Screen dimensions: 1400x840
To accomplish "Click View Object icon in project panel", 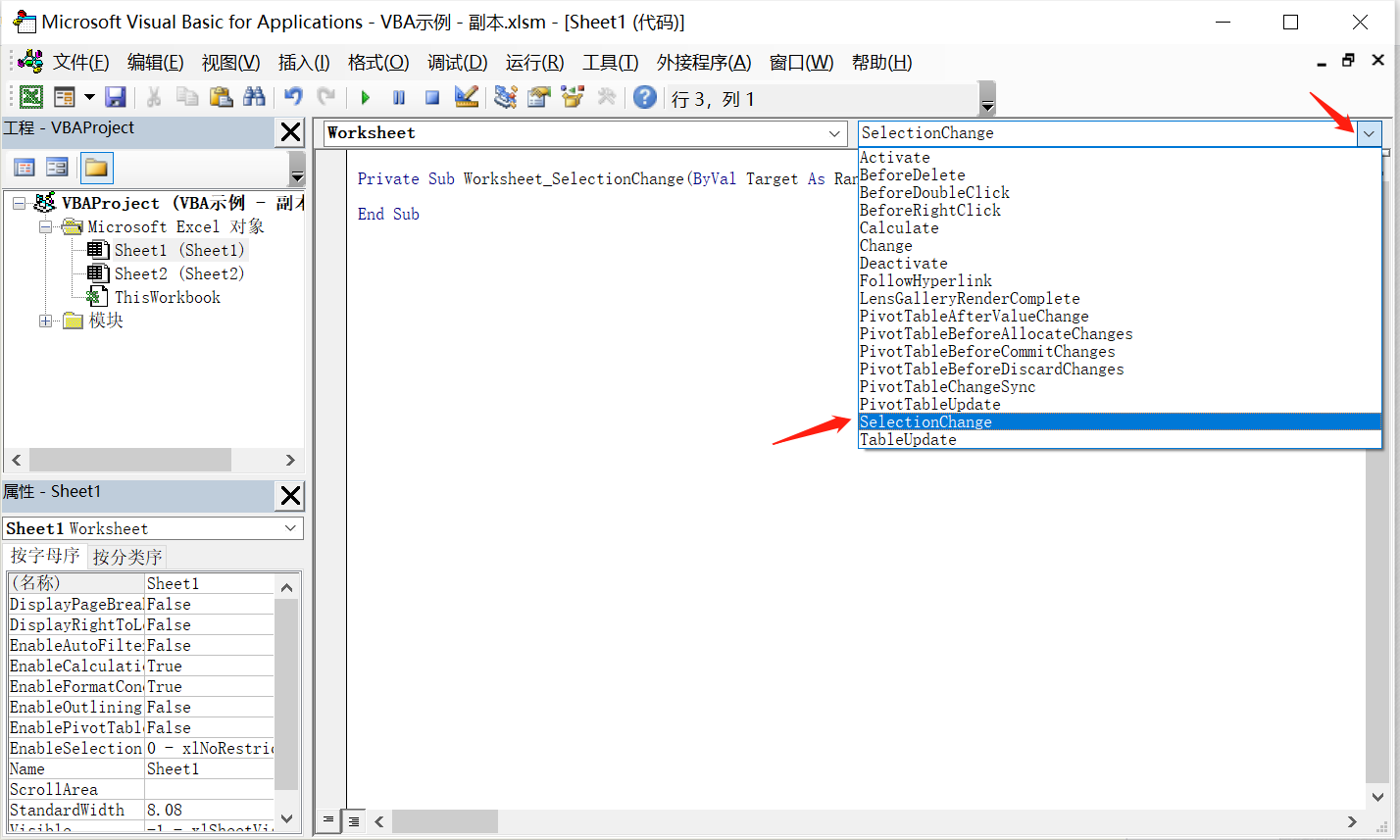I will 57,168.
